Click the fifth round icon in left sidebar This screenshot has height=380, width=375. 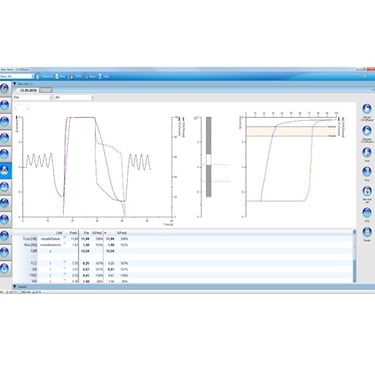point(4,154)
